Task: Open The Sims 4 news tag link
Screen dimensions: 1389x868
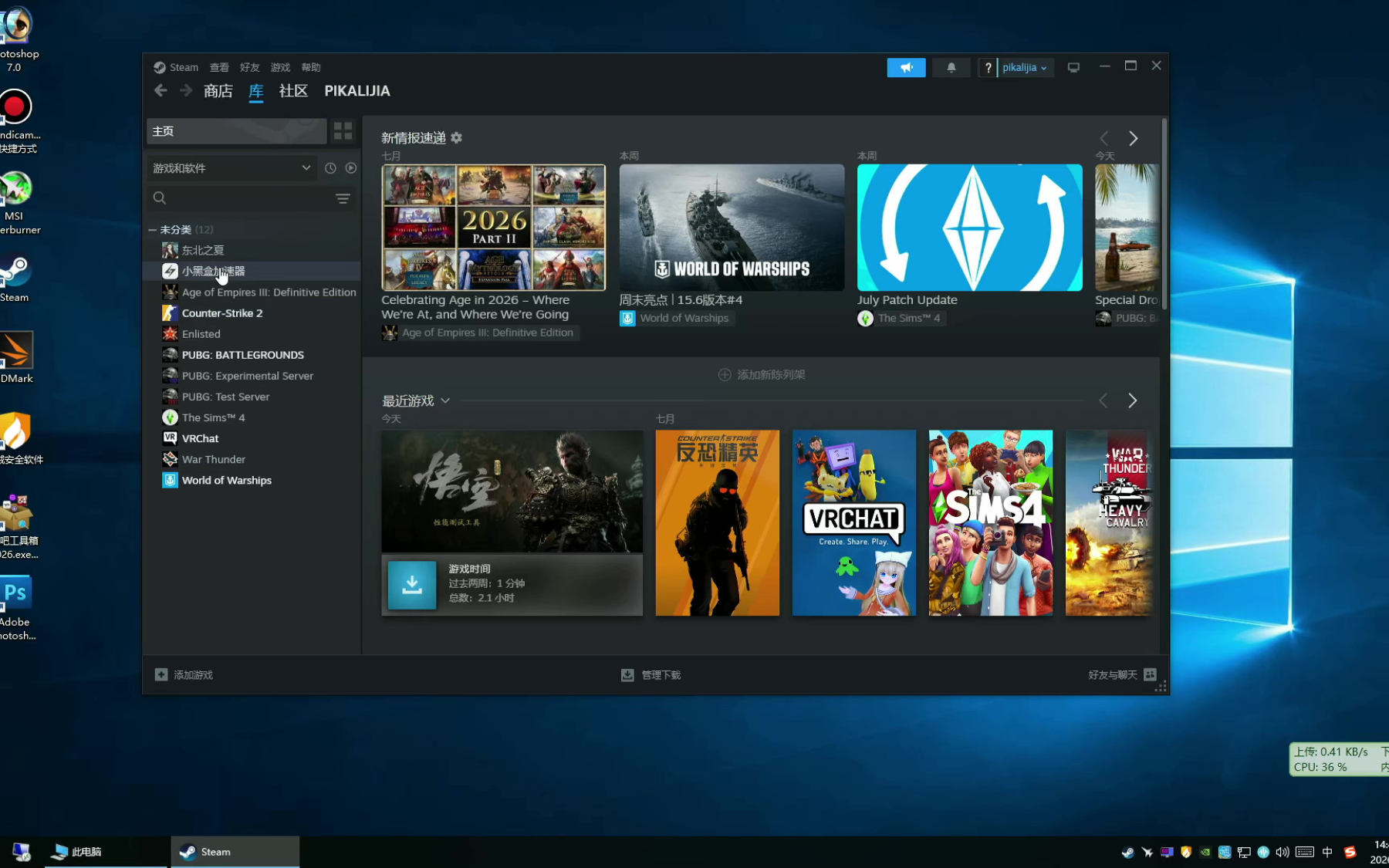Action: [x=901, y=318]
